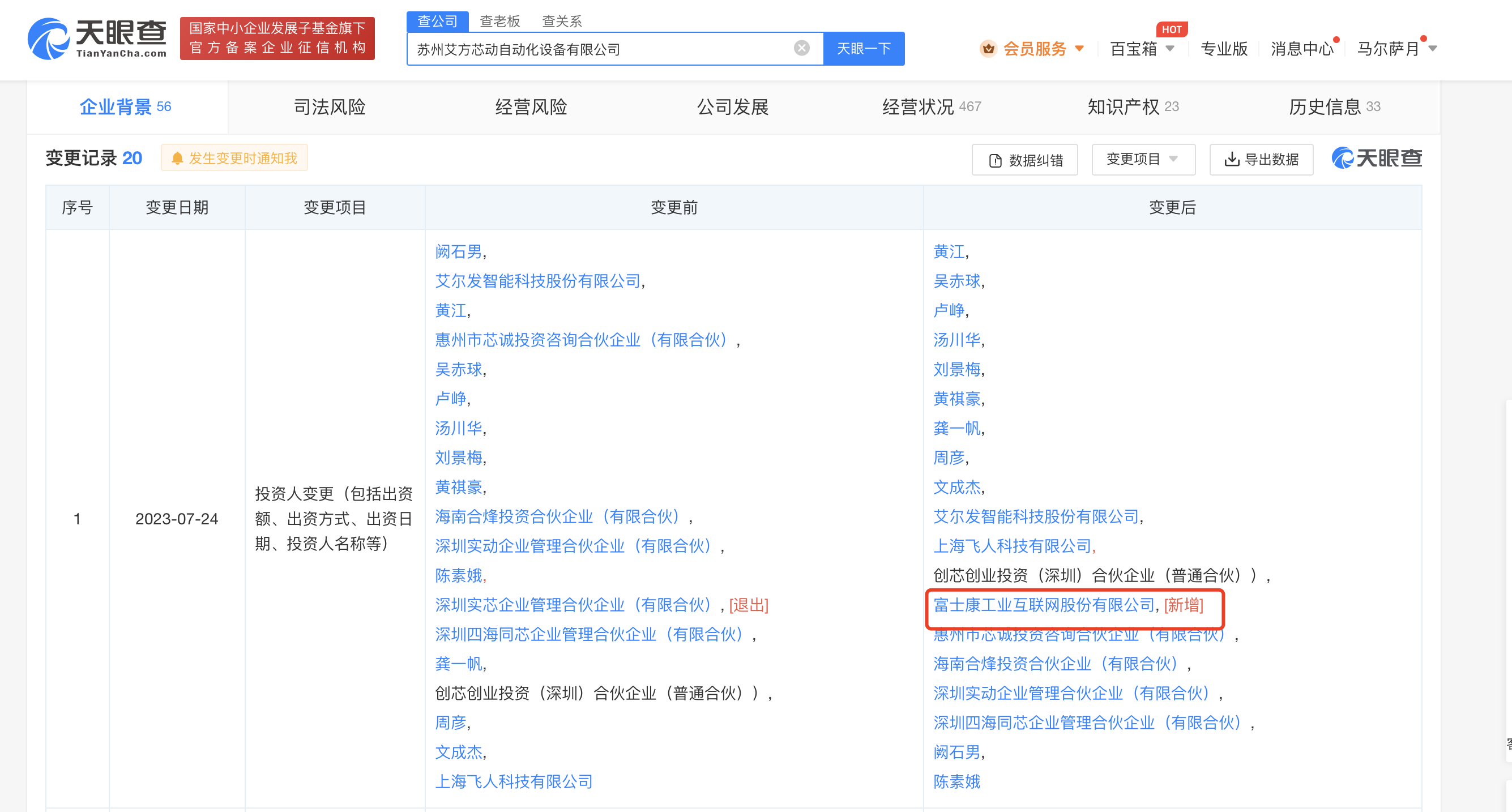
Task: Open 黄江 in the 变更后 column
Action: (949, 251)
